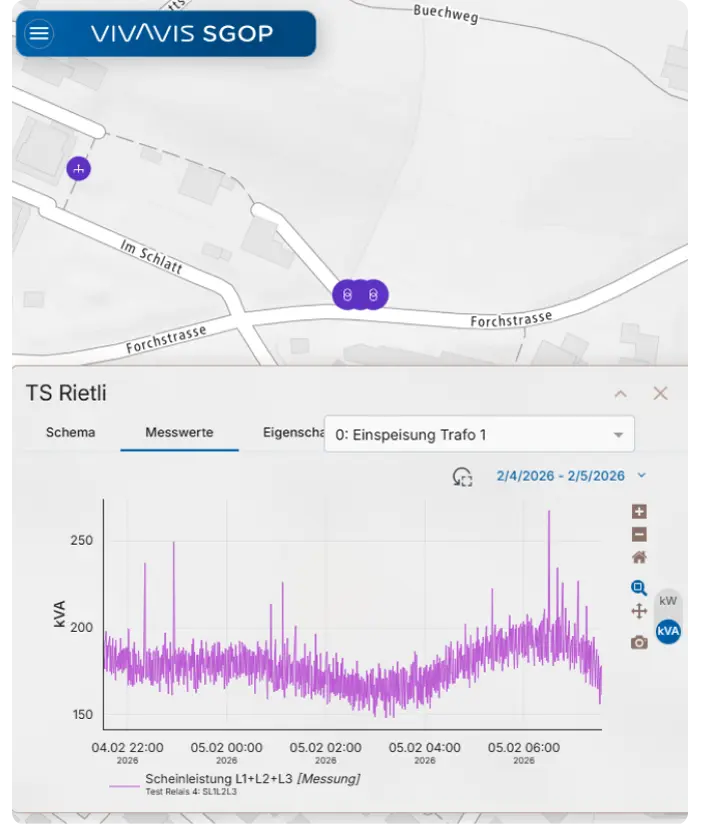
Task: Select the right transformer marker on Forchstrasse
Action: [374, 295]
